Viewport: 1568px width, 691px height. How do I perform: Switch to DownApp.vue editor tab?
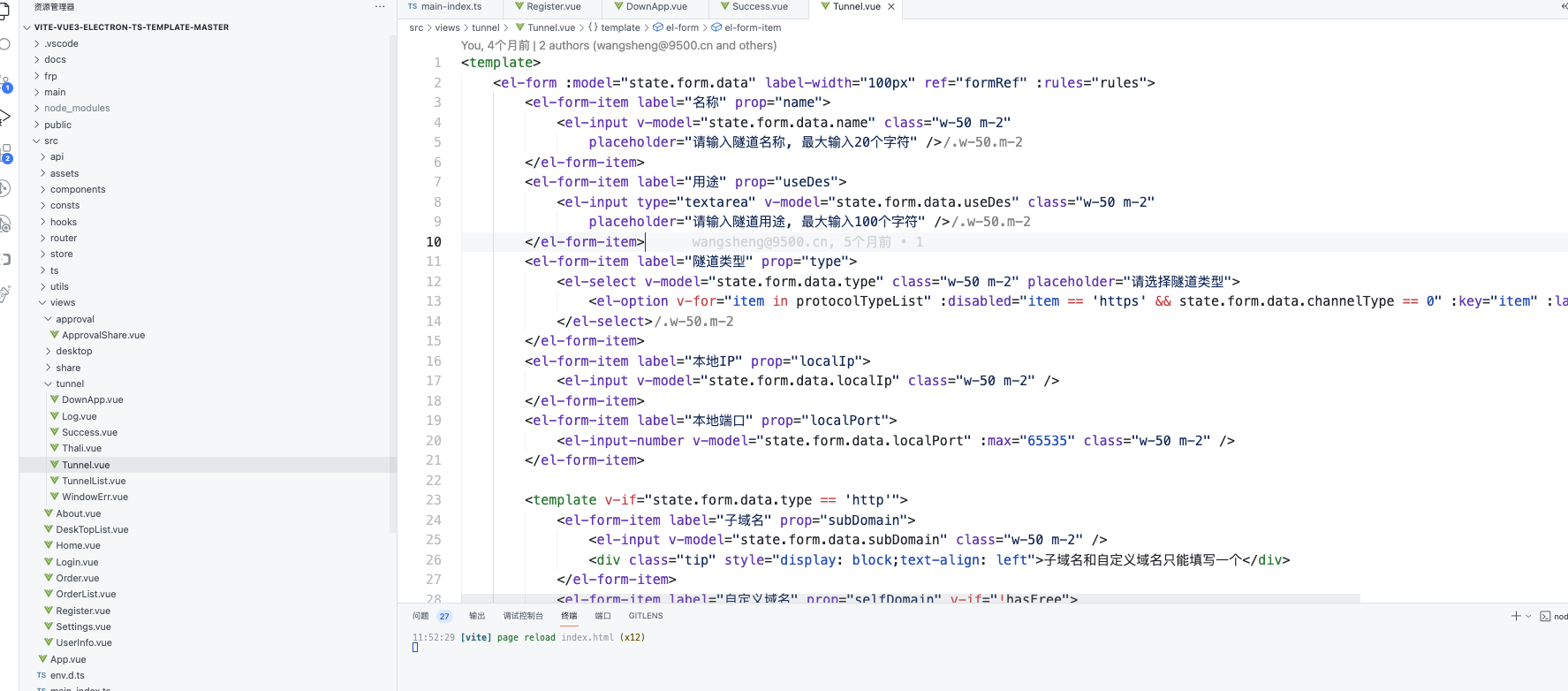(654, 7)
